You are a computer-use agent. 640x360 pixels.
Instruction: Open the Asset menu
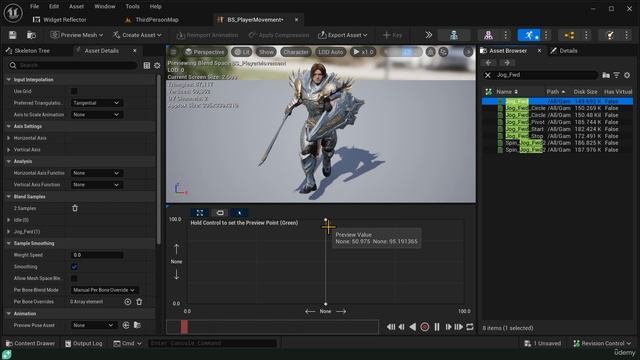(x=76, y=7)
